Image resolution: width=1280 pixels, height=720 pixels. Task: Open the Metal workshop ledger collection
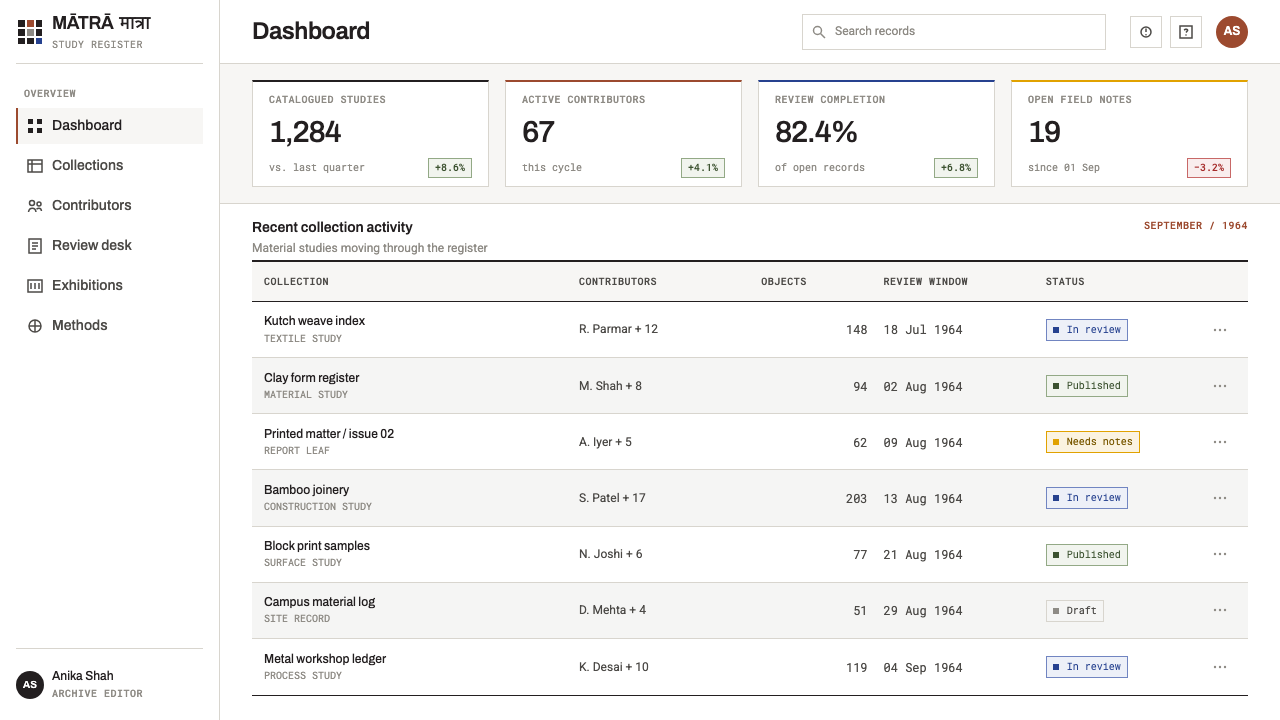(x=325, y=659)
